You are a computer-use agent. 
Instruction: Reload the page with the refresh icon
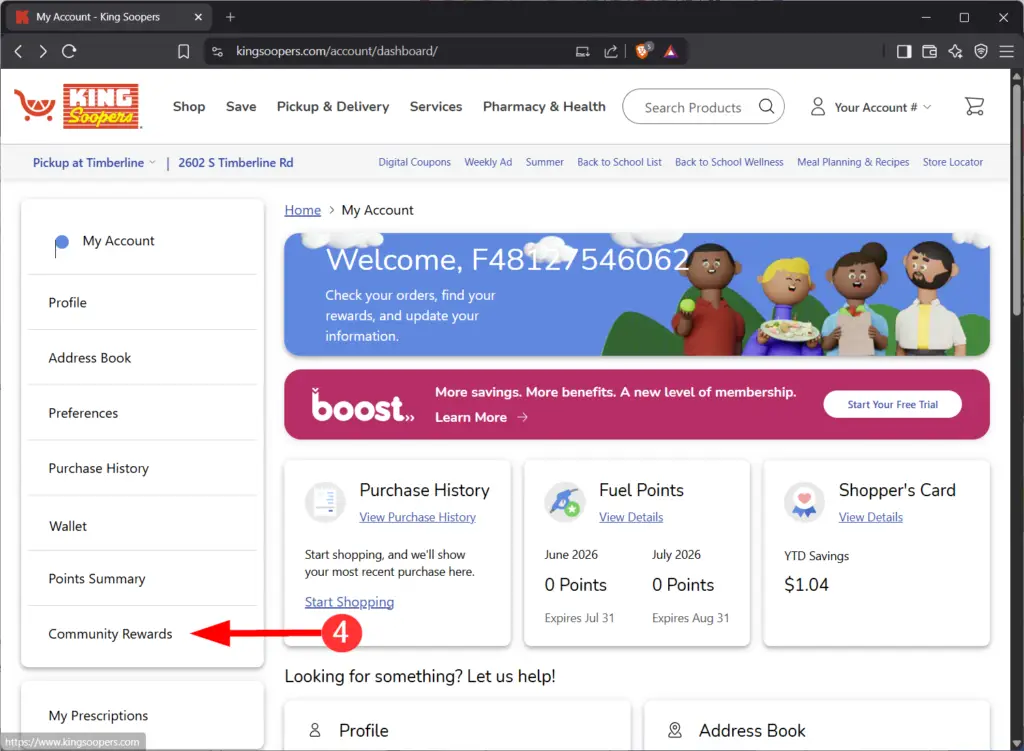pos(69,51)
